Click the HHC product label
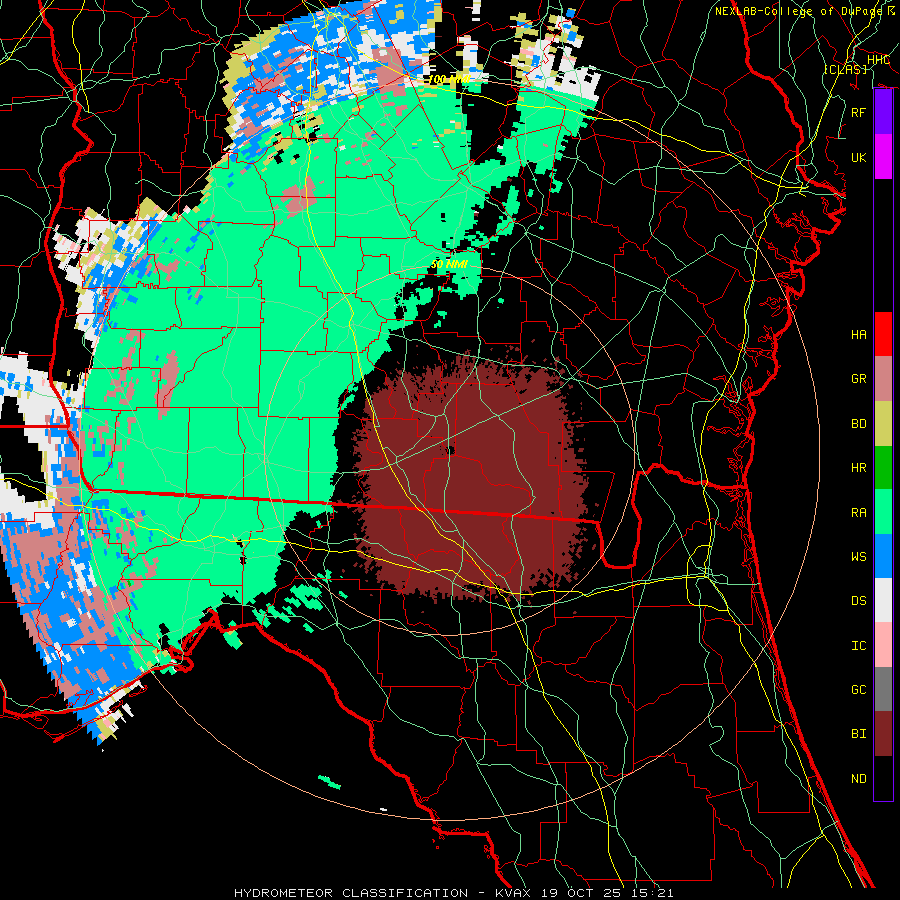This screenshot has height=900, width=900. click(879, 60)
